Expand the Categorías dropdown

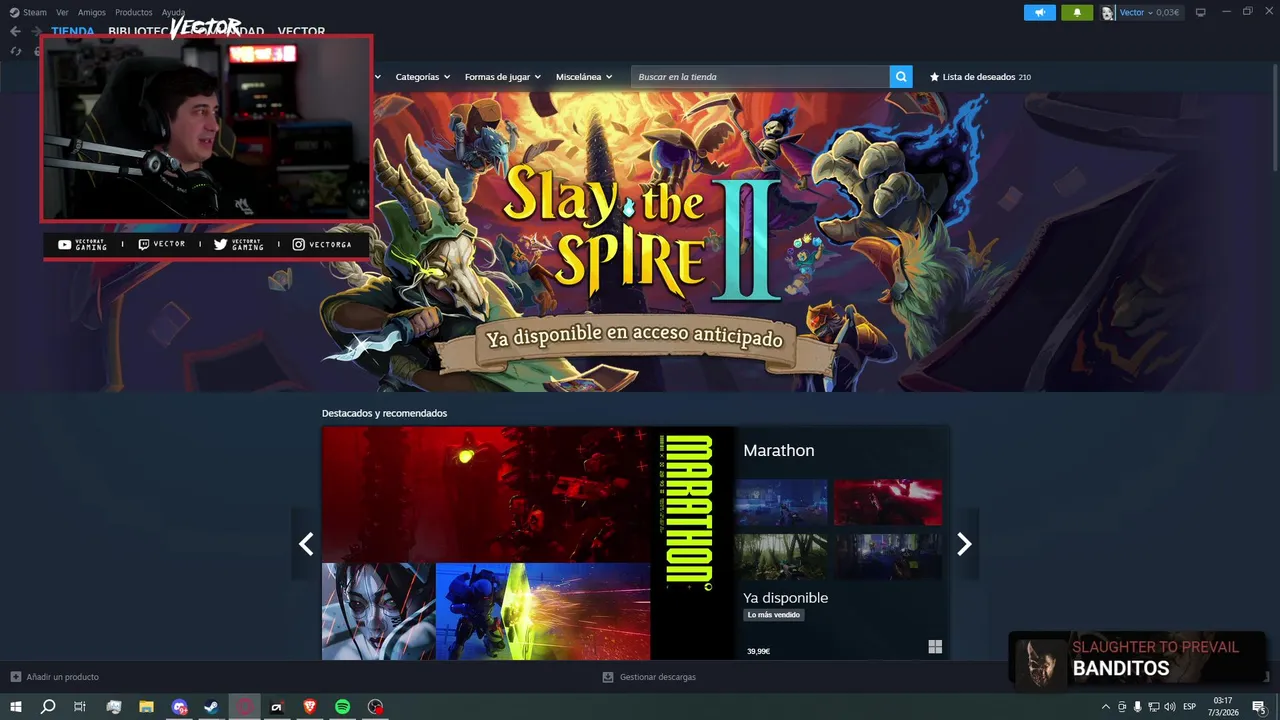pyautogui.click(x=422, y=77)
